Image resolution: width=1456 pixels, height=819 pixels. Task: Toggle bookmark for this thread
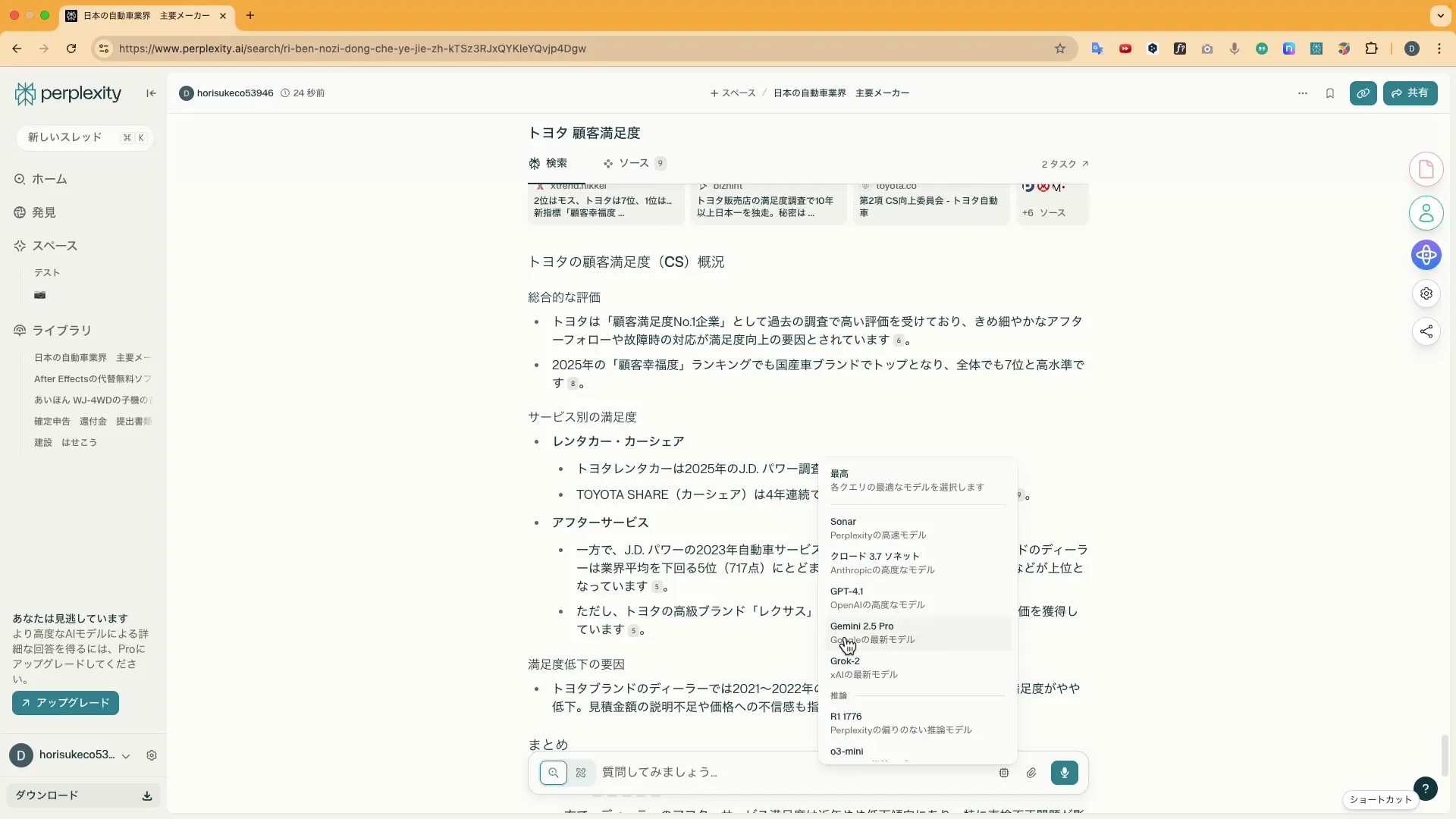pyautogui.click(x=1330, y=93)
